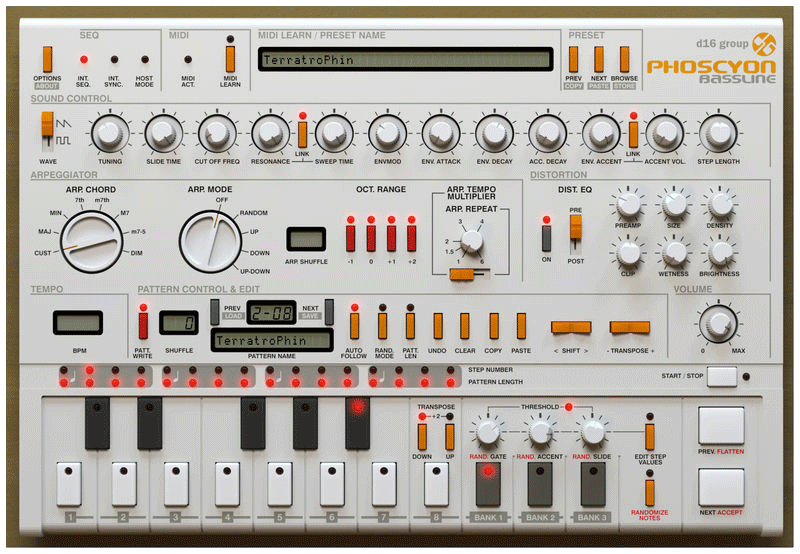The height and width of the screenshot is (554, 800).
Task: Click the pattern CLEAR button
Action: [464, 326]
